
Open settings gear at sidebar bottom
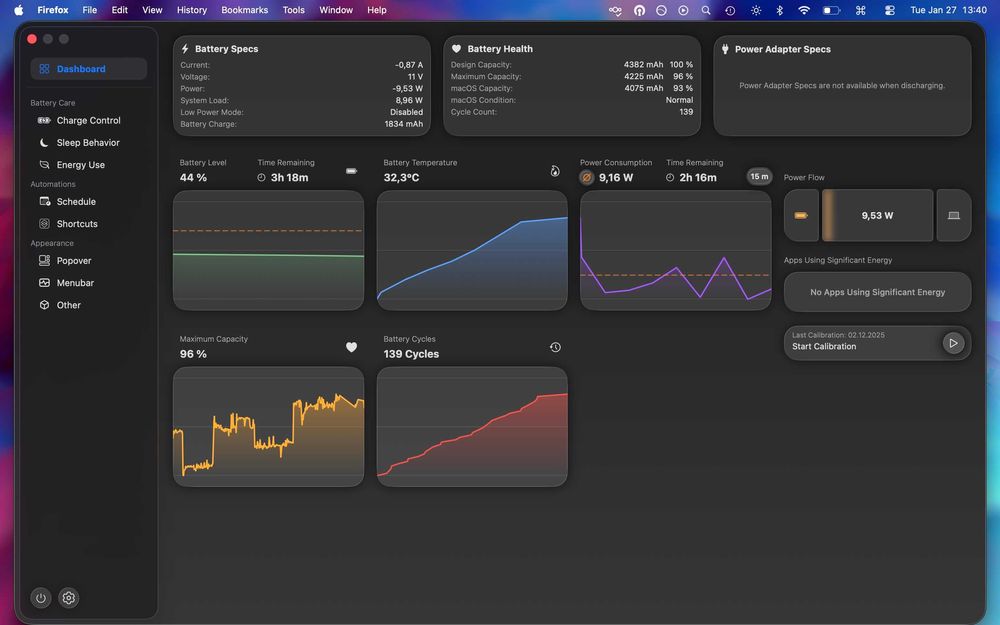[x=69, y=598]
